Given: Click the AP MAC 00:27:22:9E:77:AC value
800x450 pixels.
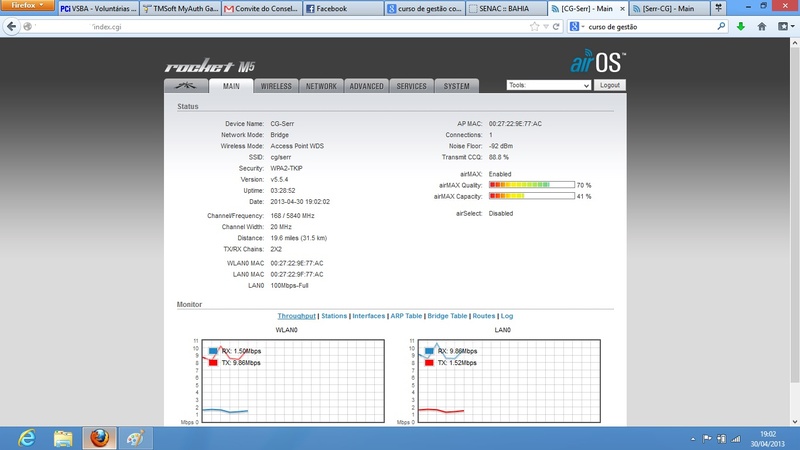Looking at the screenshot, I should tap(515, 123).
